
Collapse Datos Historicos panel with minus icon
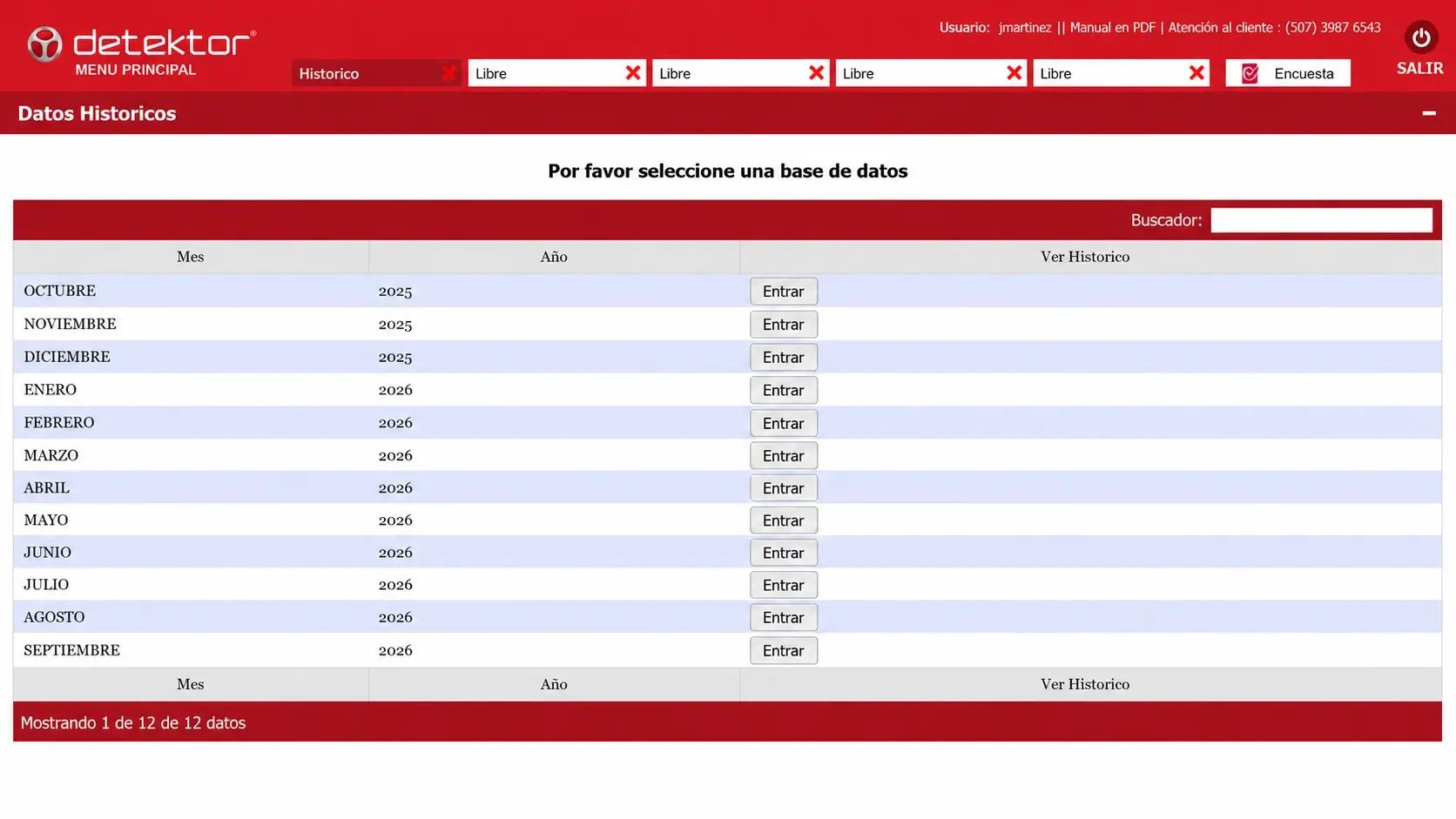click(1428, 113)
